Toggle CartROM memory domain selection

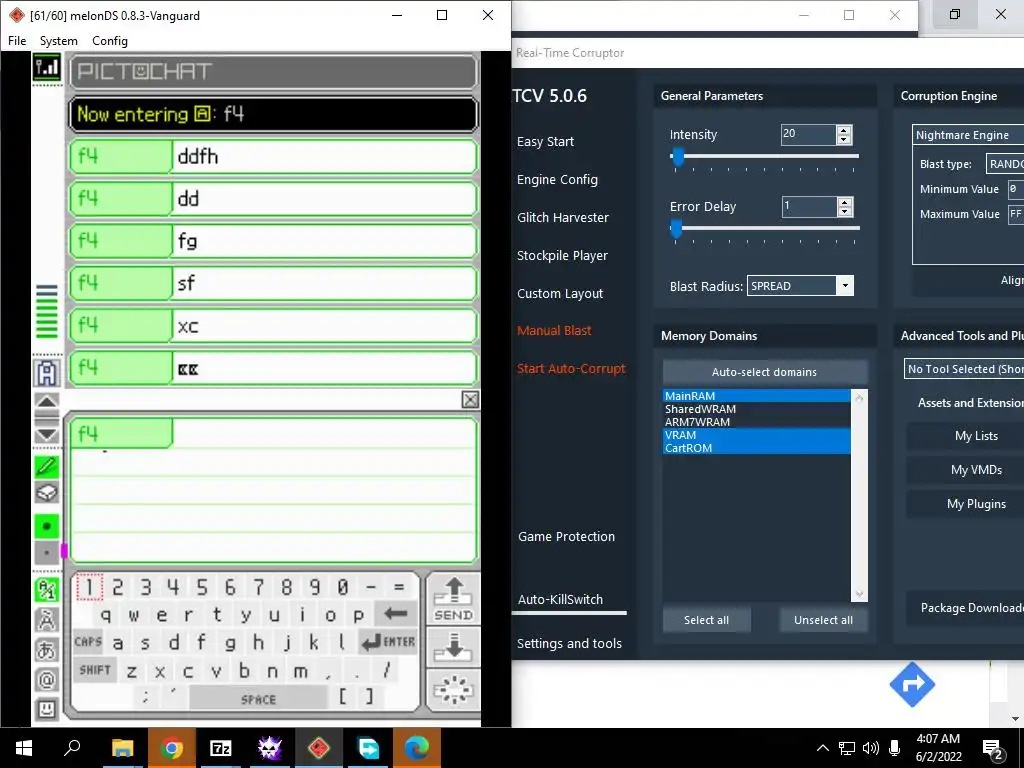[x=757, y=448]
